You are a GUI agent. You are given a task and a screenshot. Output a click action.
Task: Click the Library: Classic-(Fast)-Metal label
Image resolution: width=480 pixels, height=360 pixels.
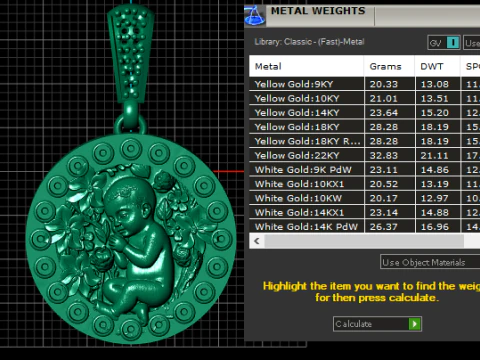click(309, 42)
